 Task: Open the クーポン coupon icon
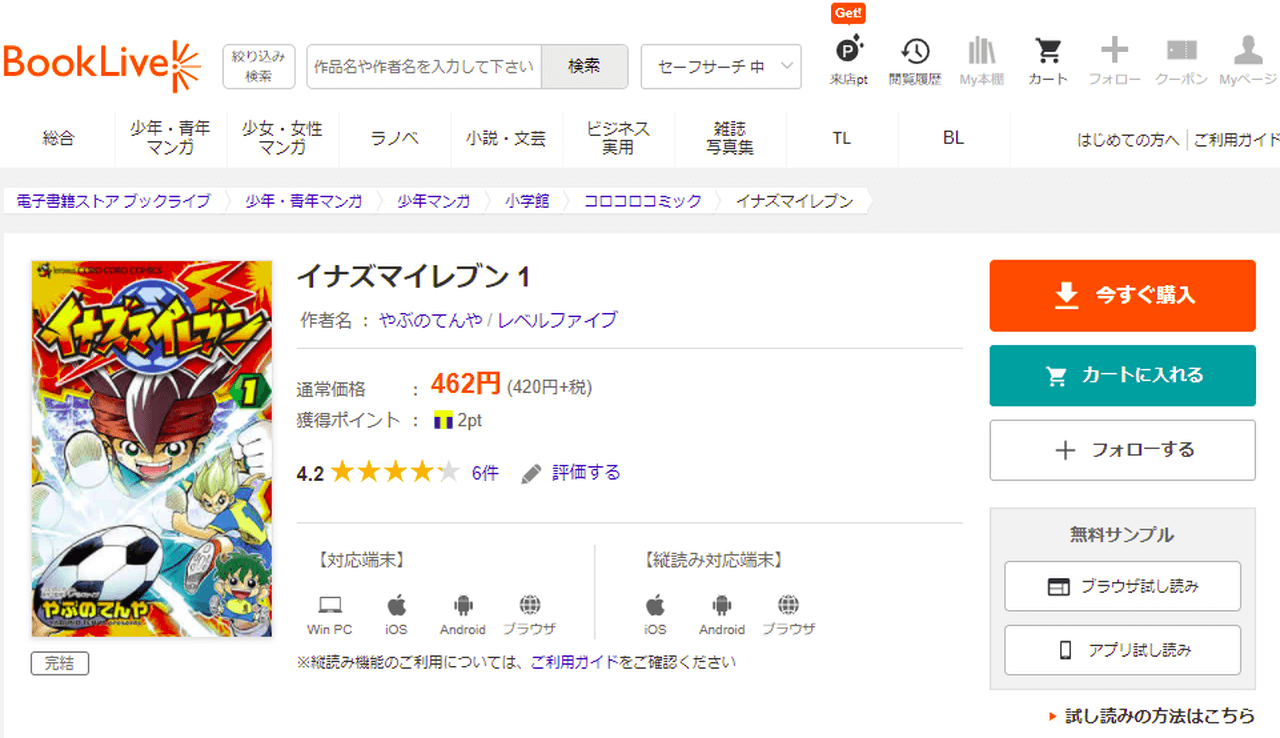1181,60
